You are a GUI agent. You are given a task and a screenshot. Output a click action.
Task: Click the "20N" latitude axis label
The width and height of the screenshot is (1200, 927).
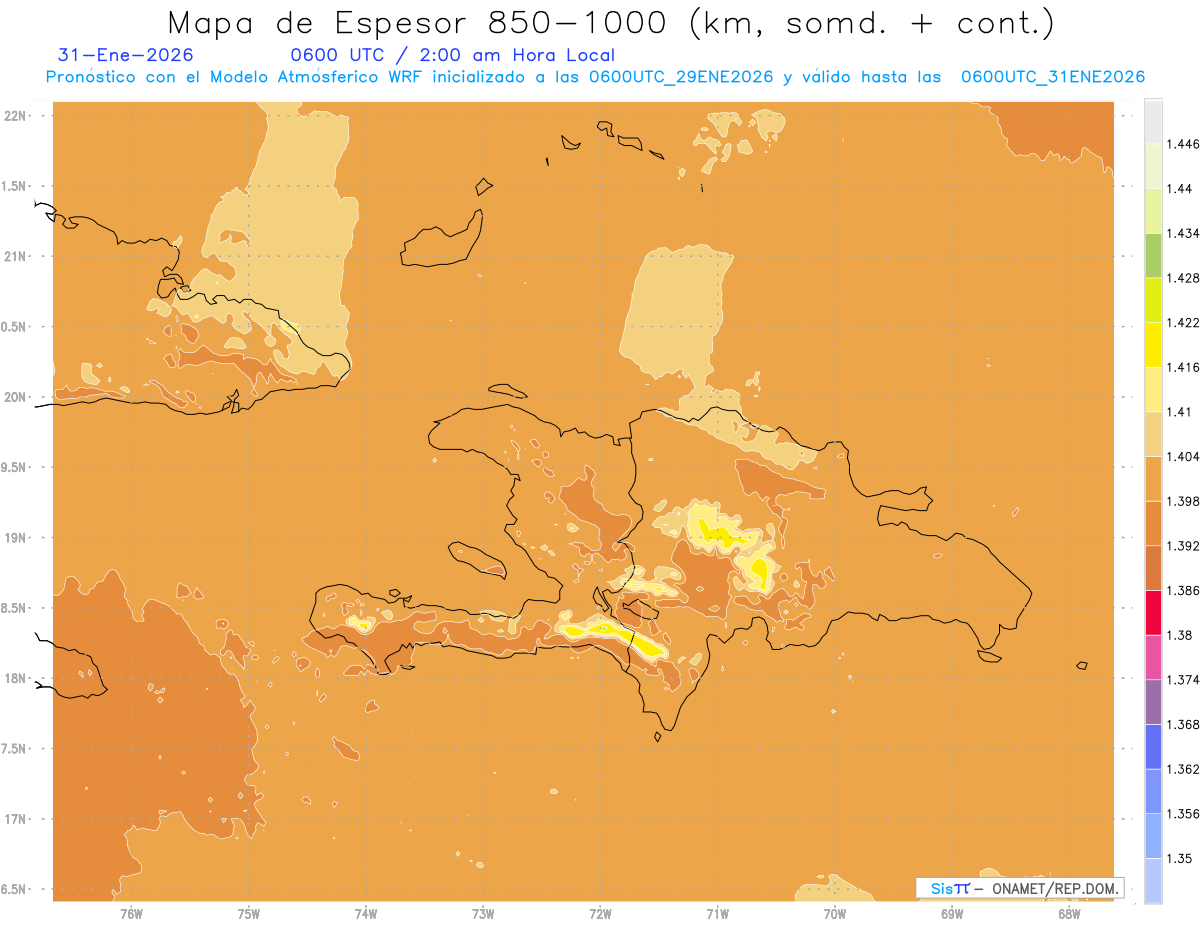[x=16, y=397]
